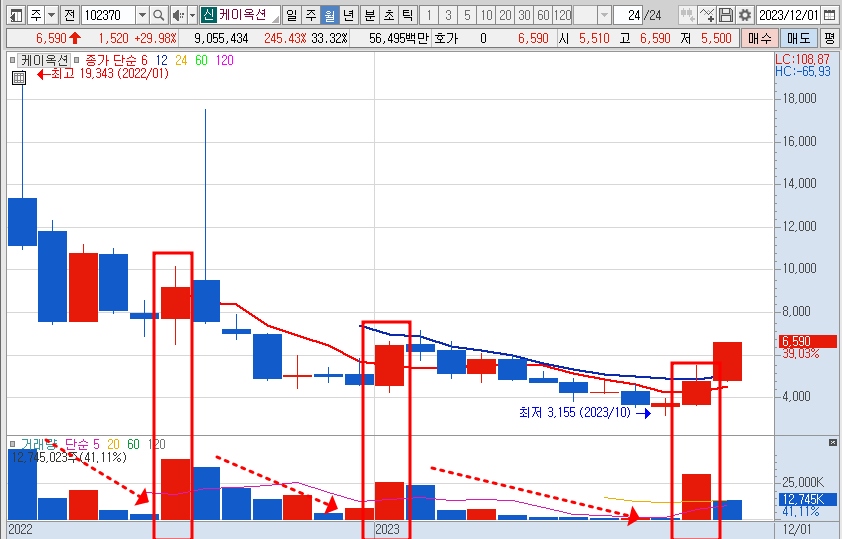Click the small square before 거래량 legend
Image resolution: width=842 pixels, height=539 pixels.
coord(12,444)
